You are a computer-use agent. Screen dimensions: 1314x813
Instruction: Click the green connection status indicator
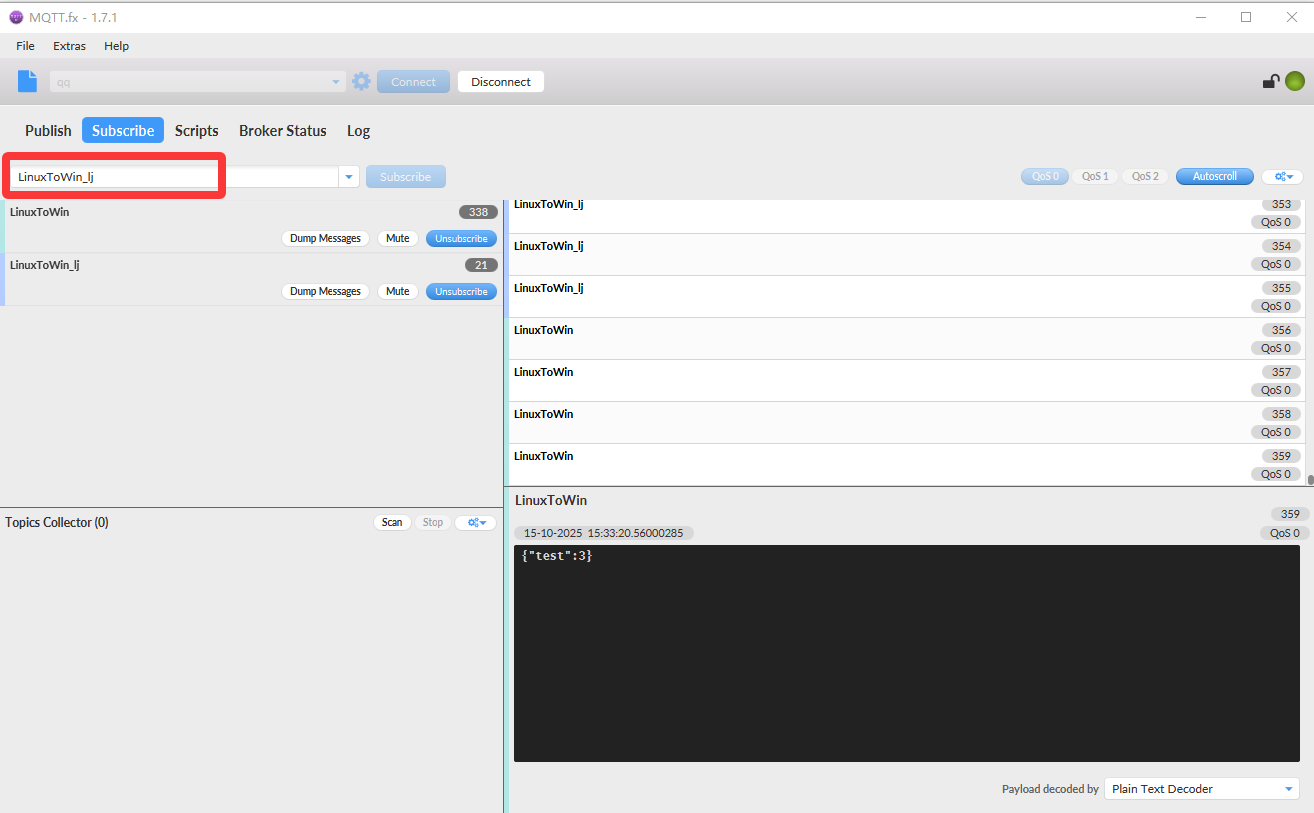tap(1295, 82)
